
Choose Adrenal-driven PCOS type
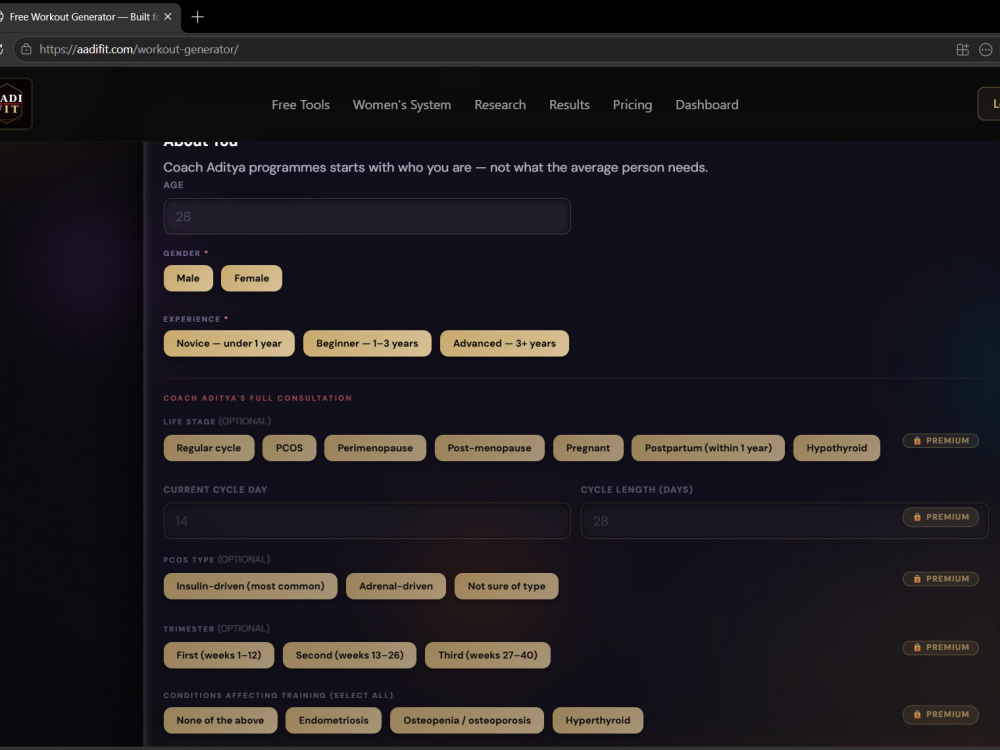click(x=396, y=586)
